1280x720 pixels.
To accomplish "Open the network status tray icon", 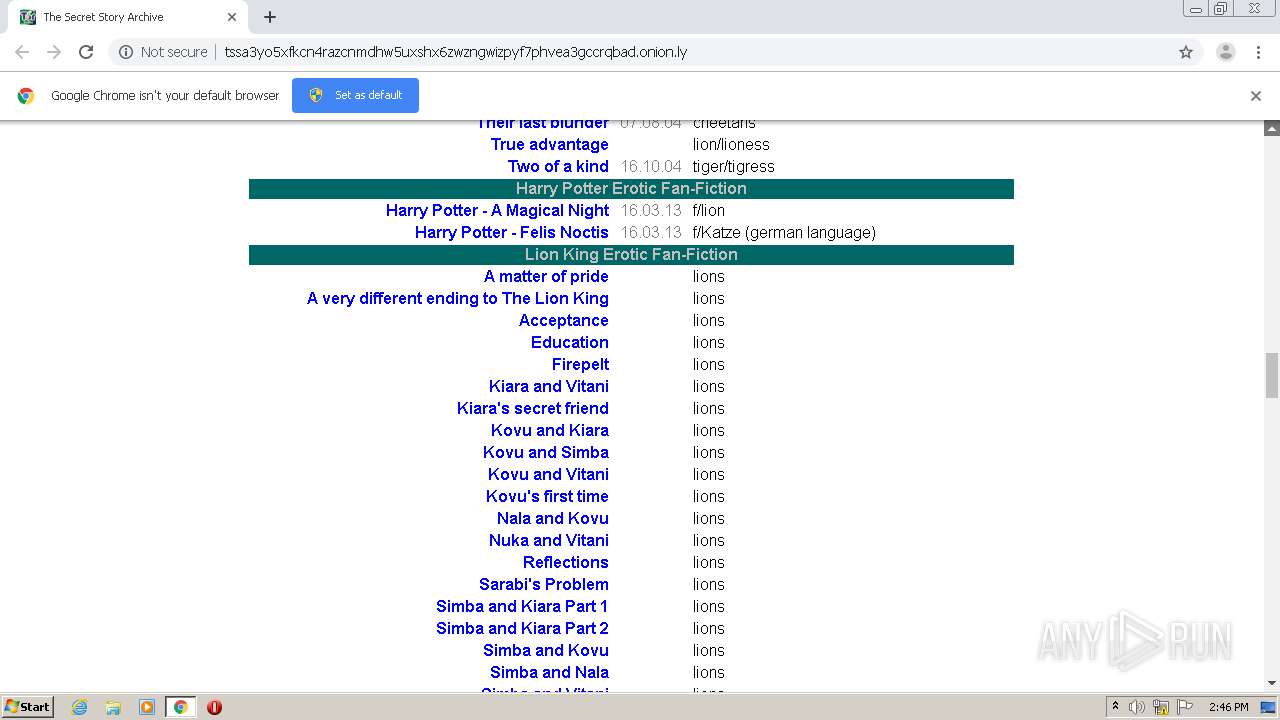I will tap(1161, 707).
